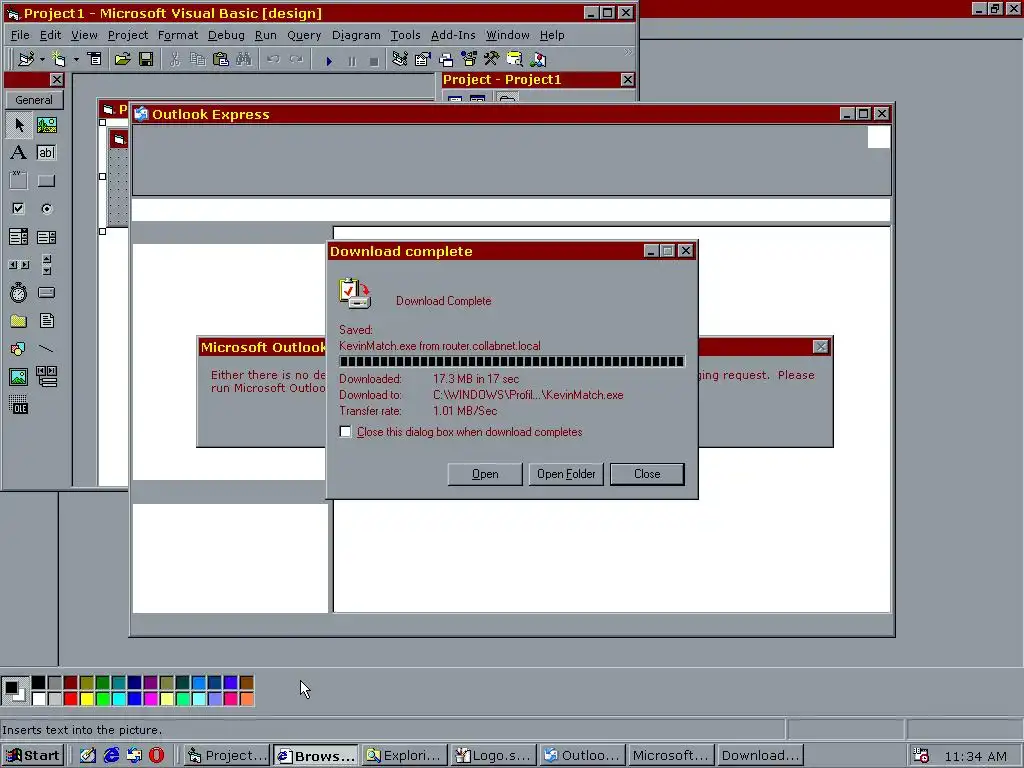This screenshot has width=1024, height=768.
Task: Open the File menu
Action: click(x=20, y=35)
